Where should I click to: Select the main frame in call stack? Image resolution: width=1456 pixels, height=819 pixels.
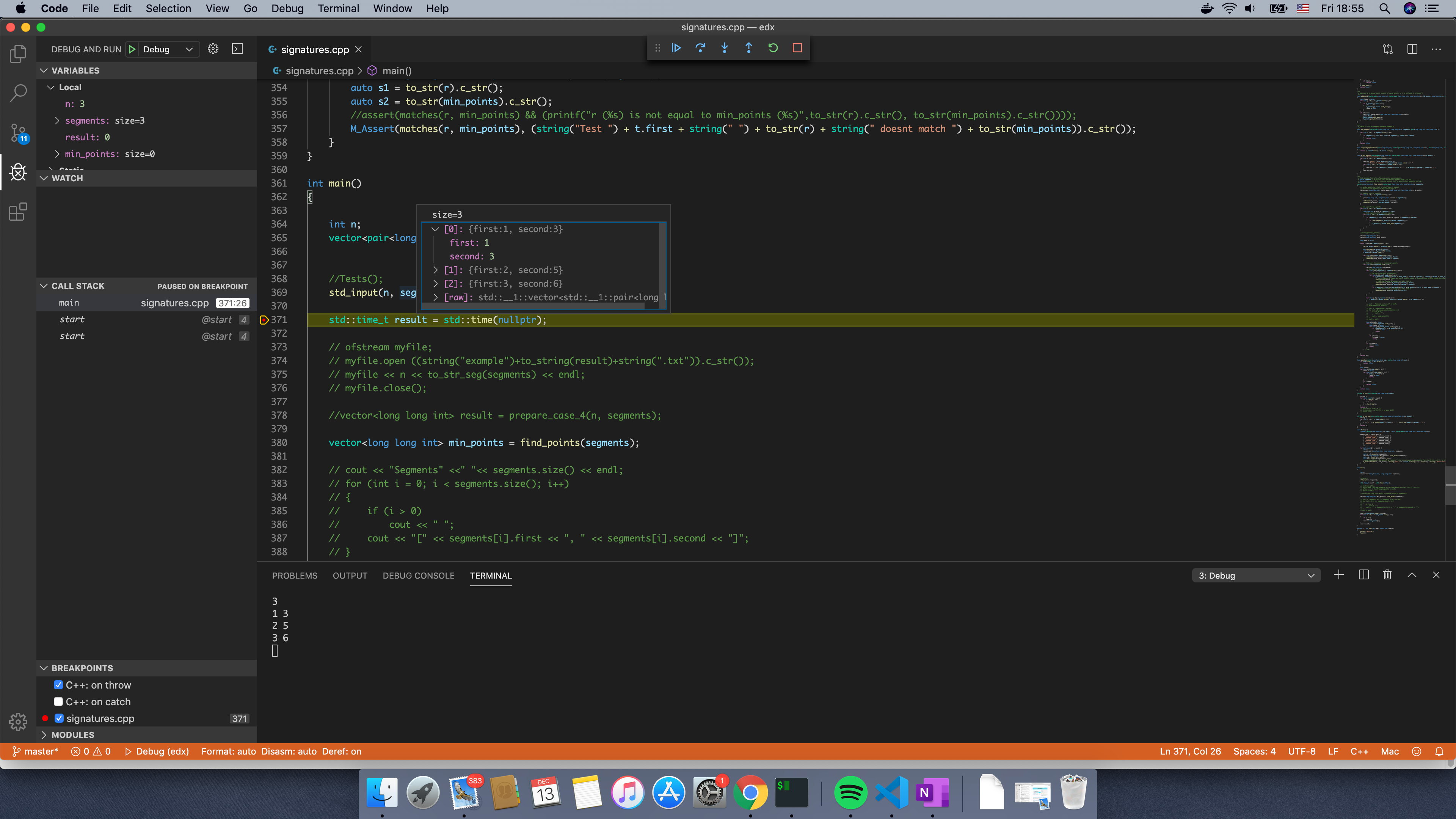coord(69,303)
